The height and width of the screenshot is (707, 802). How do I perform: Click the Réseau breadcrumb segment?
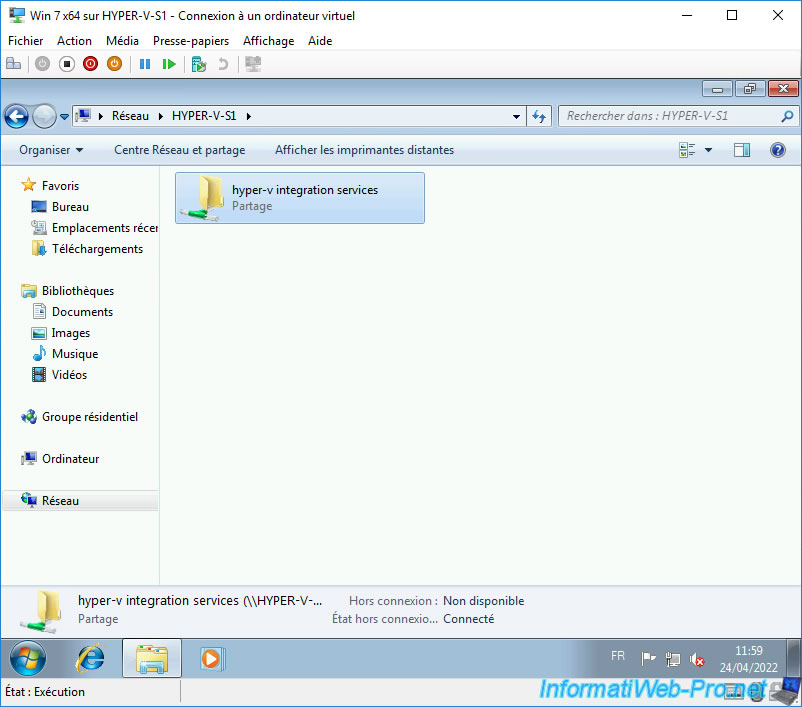point(130,116)
